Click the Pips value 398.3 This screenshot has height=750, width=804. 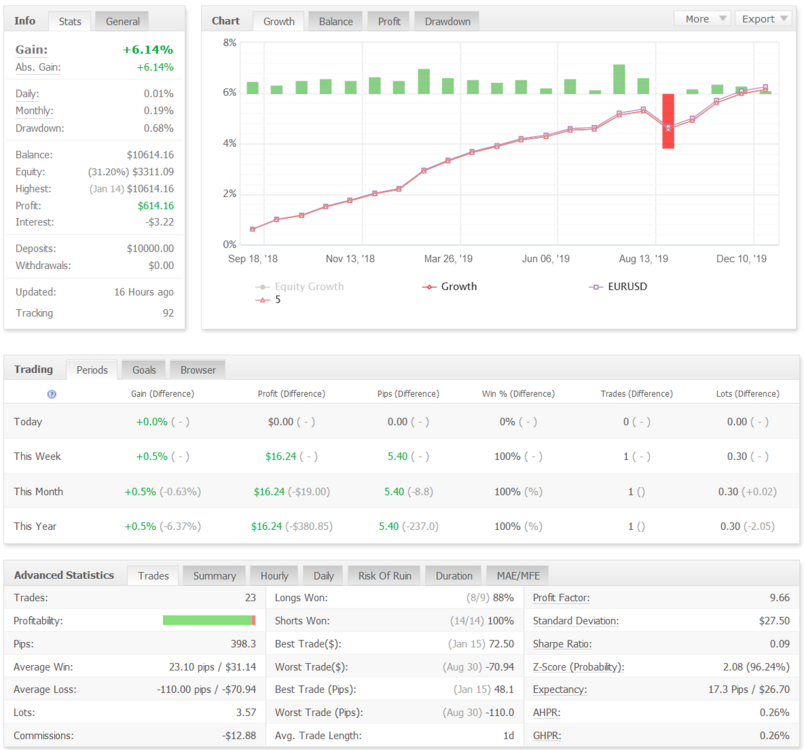point(243,644)
